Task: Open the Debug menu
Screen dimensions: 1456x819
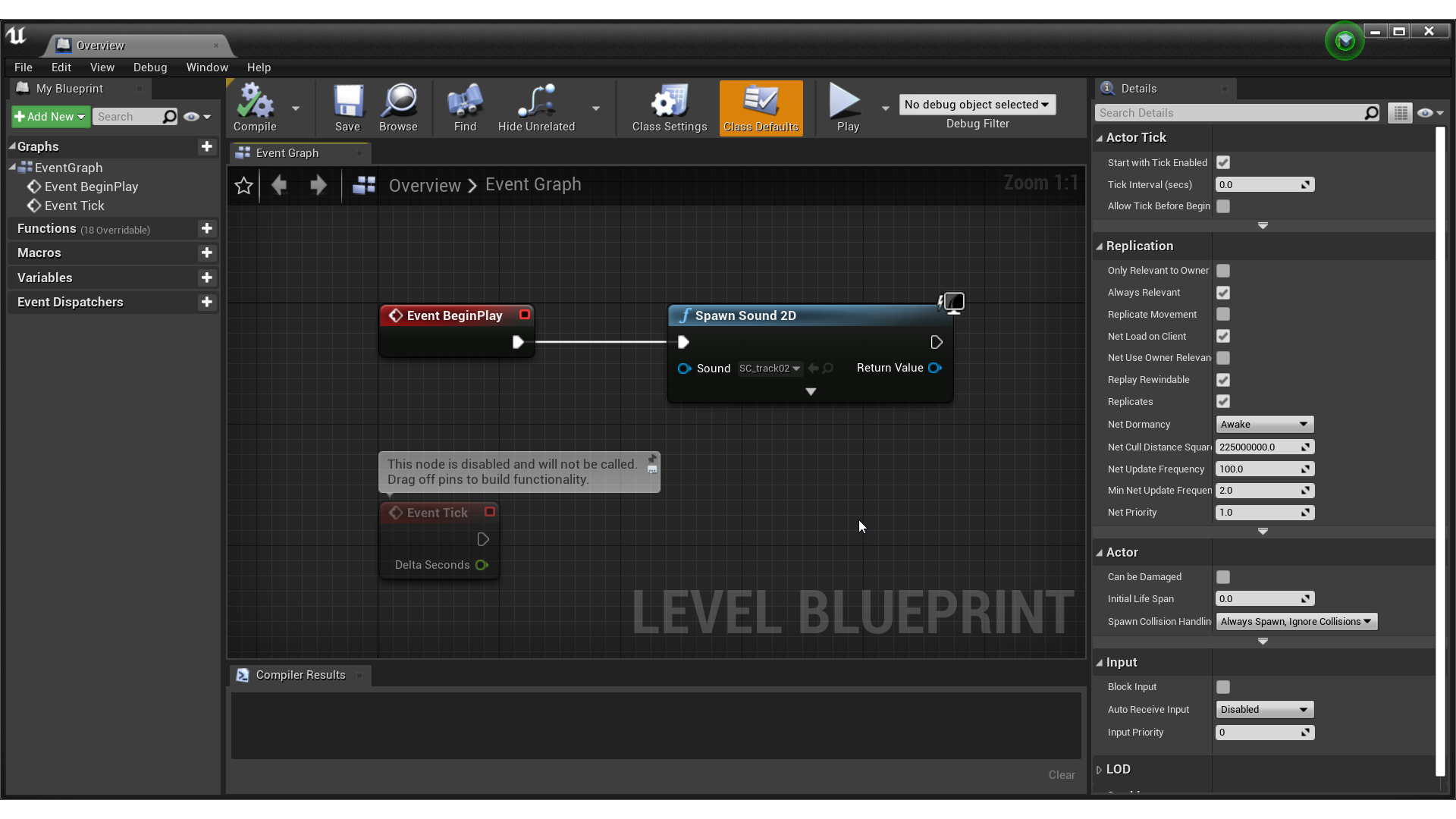Action: (x=150, y=67)
